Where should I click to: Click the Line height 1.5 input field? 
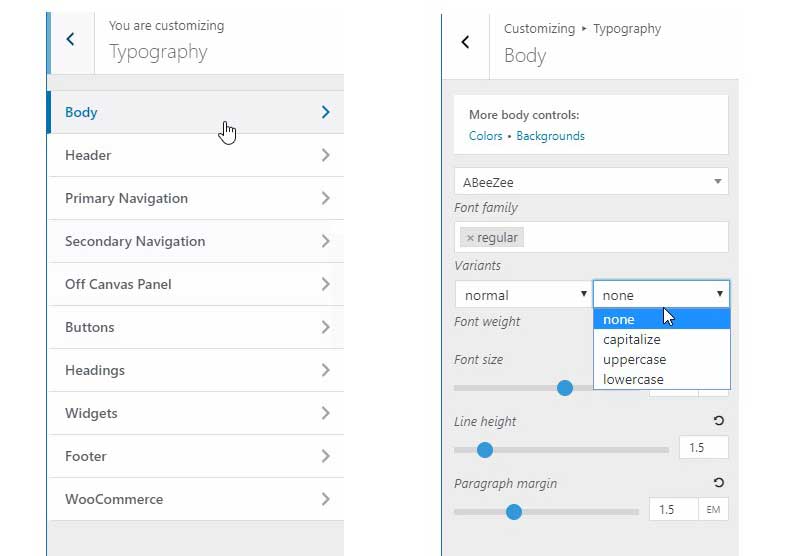coord(704,447)
